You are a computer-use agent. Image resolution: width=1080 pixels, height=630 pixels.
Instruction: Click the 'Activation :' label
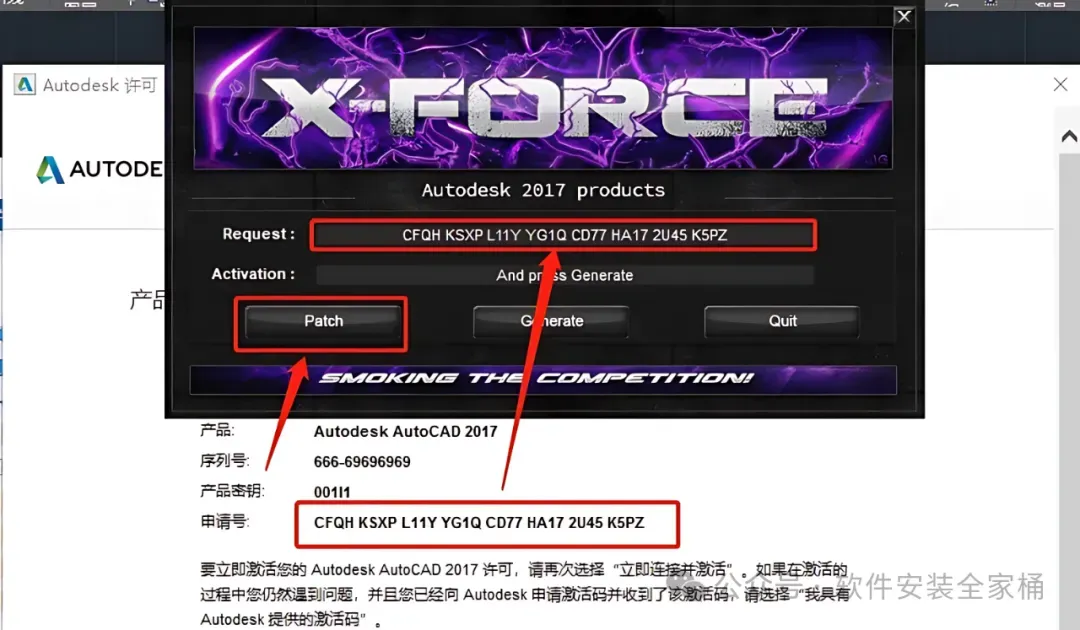coord(253,274)
